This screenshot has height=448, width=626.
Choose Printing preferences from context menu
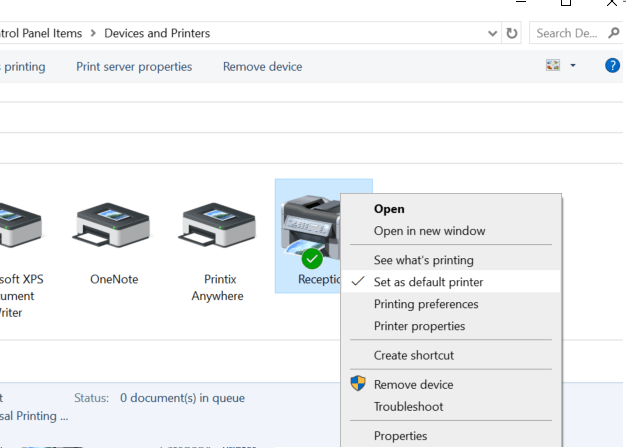point(426,304)
